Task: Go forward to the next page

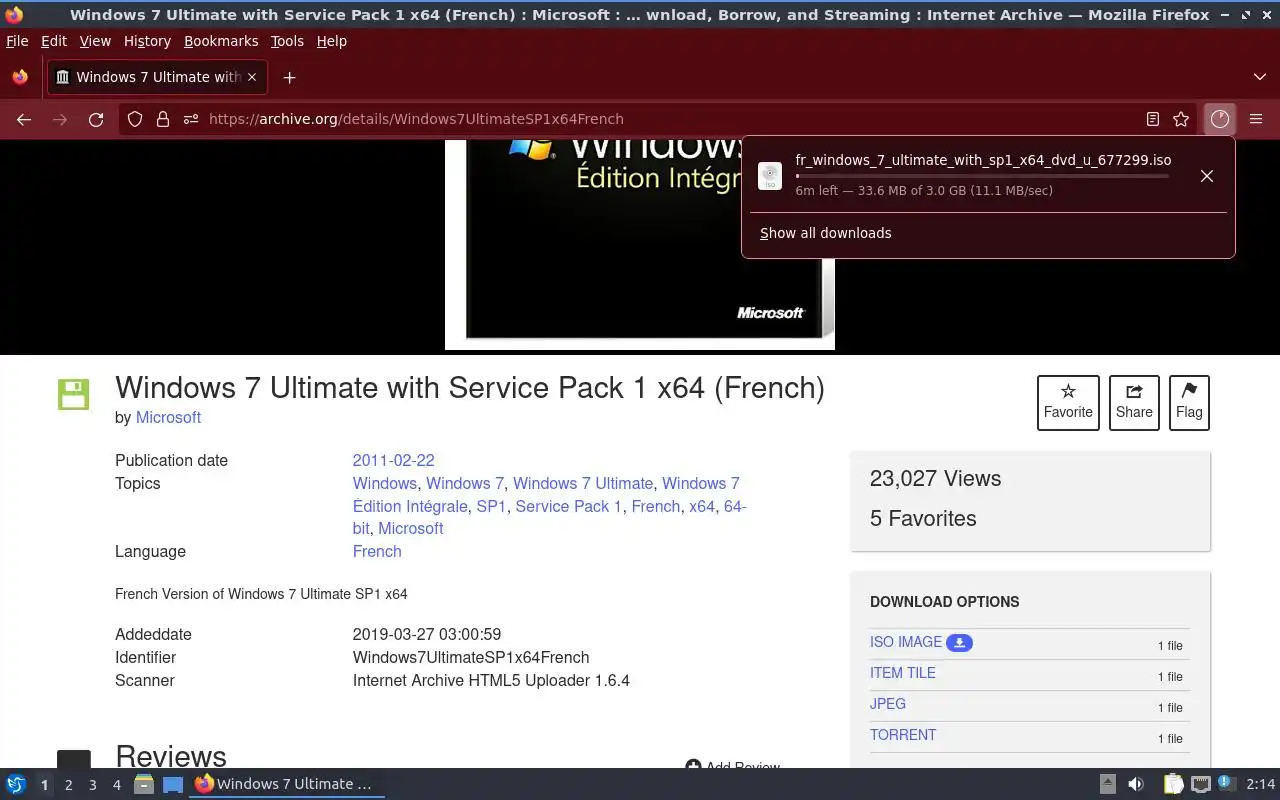Action: (x=60, y=119)
